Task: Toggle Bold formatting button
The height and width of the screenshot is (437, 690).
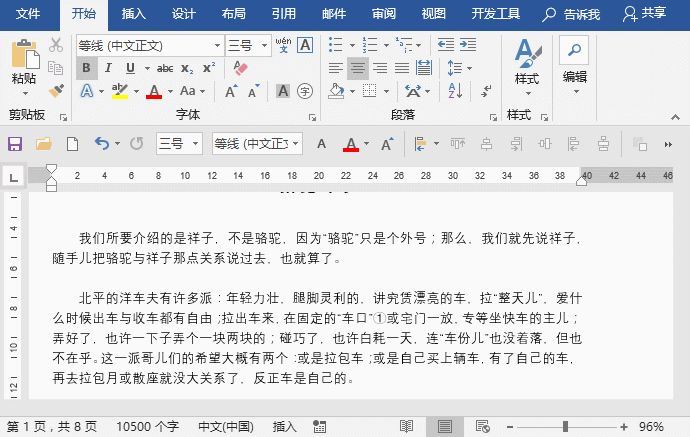Action: pos(87,68)
